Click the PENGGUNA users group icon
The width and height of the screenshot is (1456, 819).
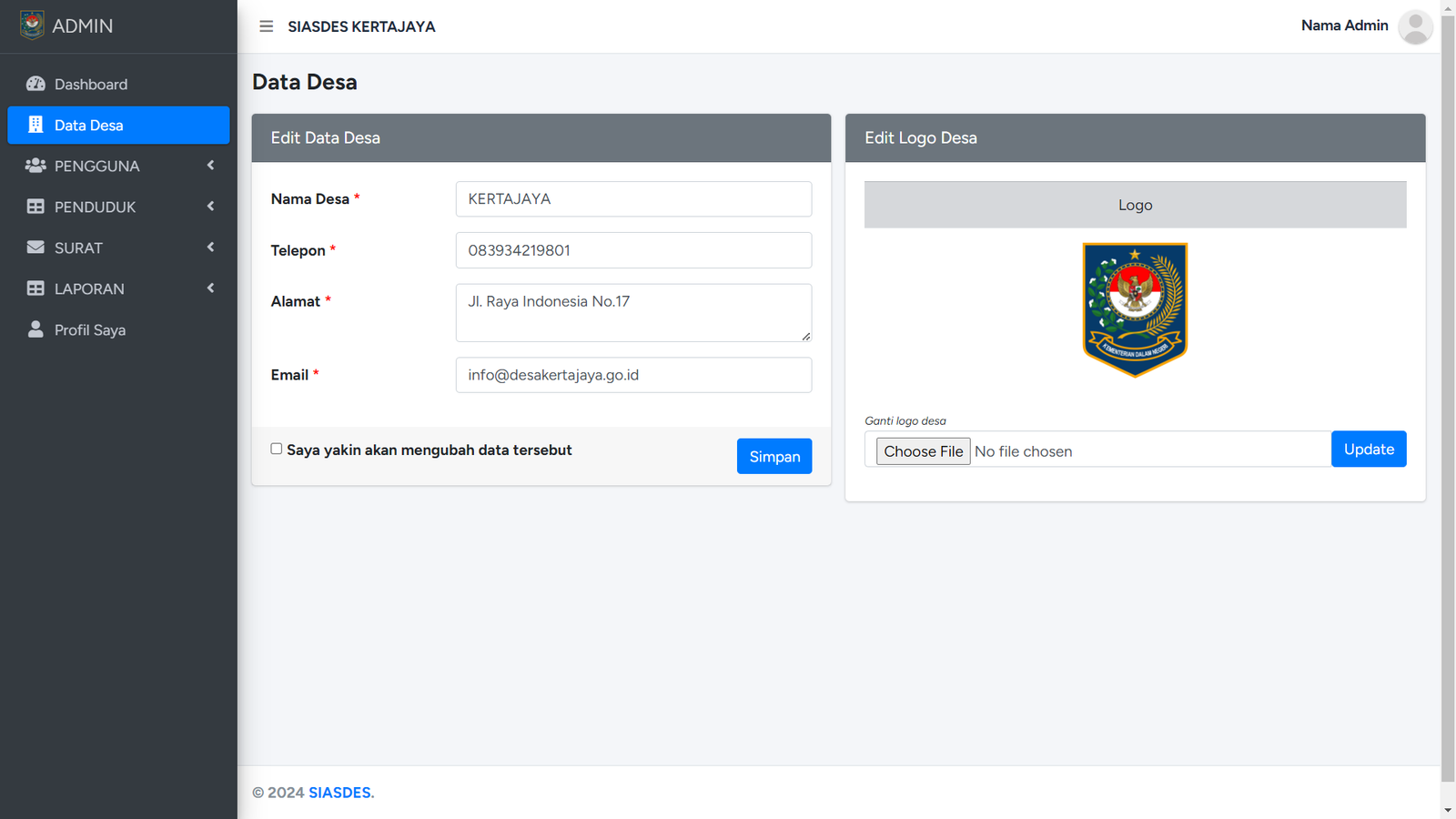point(35,166)
